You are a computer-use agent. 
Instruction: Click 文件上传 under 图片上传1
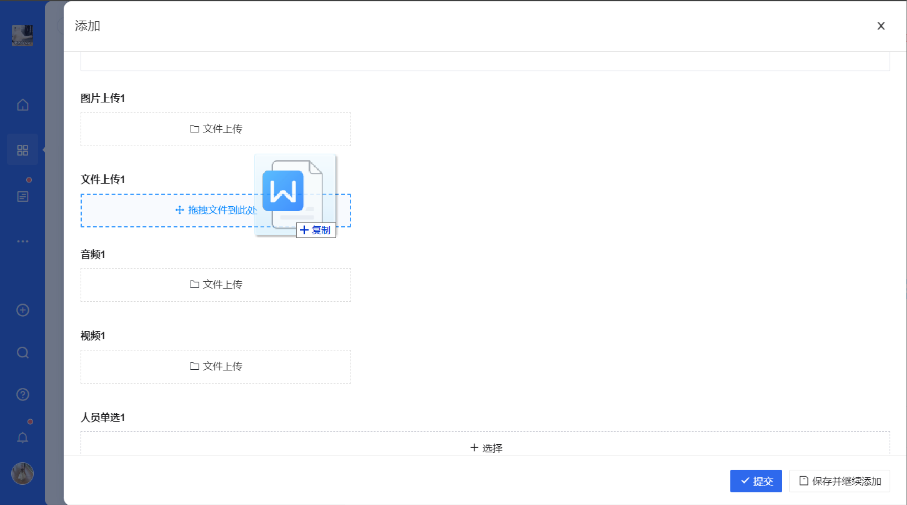(x=215, y=129)
